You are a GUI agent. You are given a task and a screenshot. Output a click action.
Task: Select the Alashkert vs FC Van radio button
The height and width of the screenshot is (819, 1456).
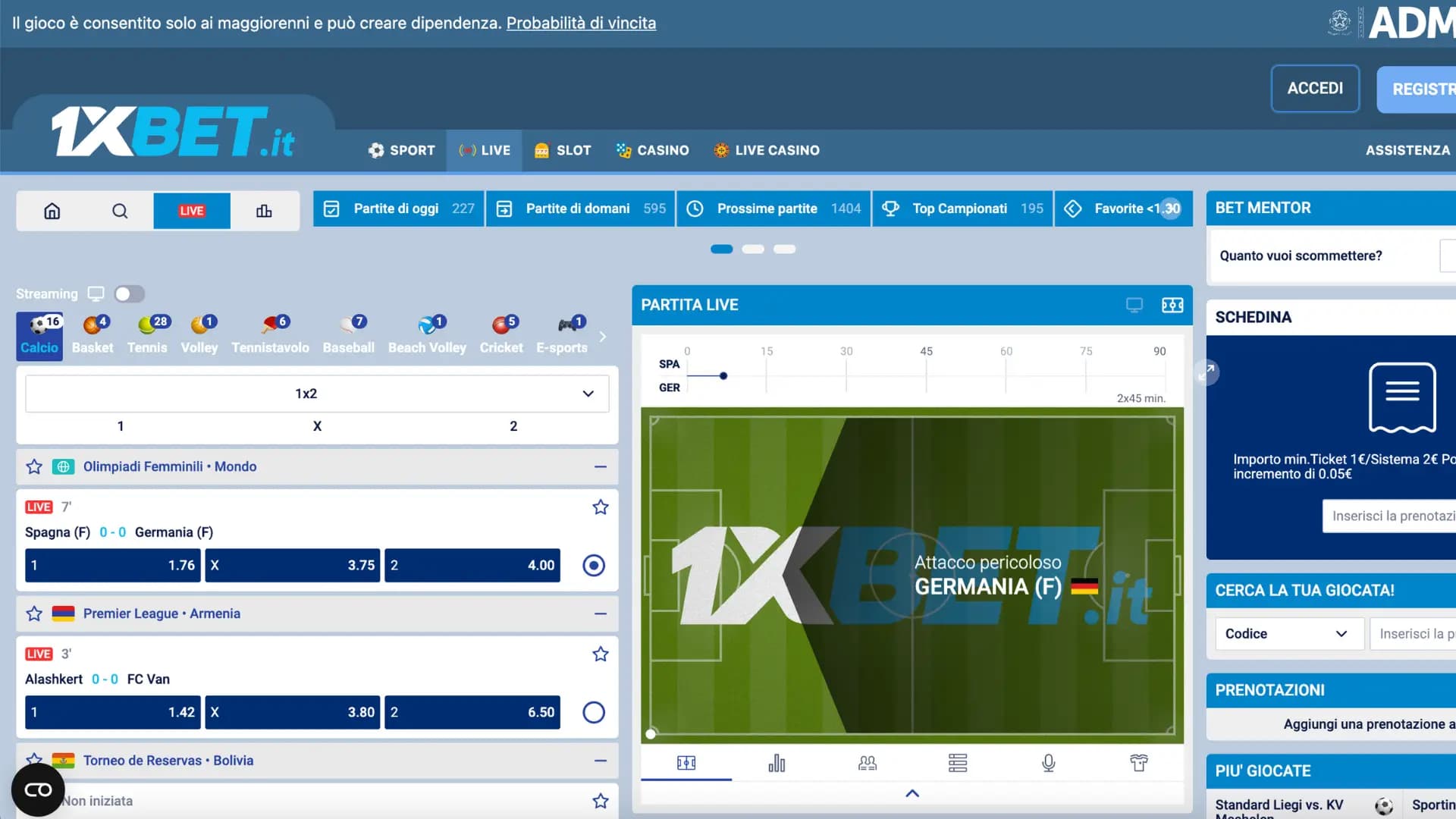[x=593, y=712]
